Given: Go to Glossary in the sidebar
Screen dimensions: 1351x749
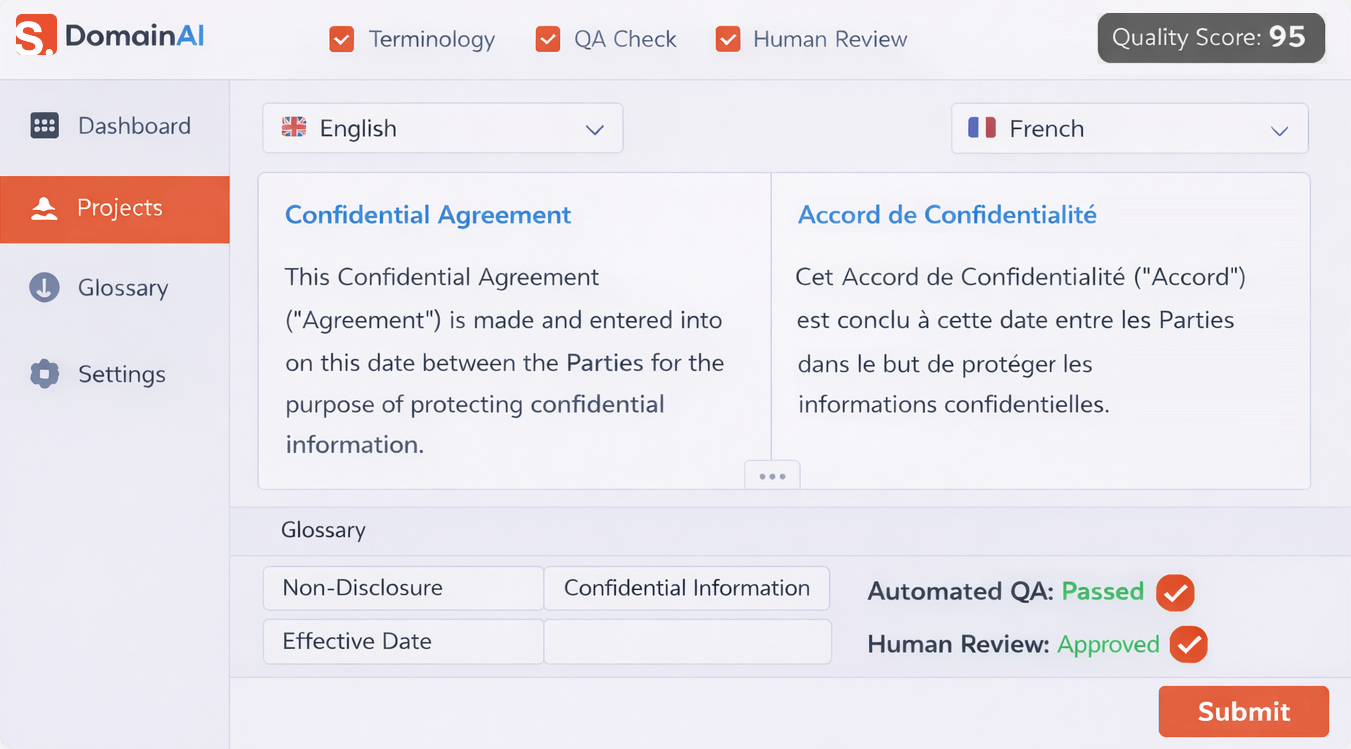Looking at the screenshot, I should [x=122, y=288].
